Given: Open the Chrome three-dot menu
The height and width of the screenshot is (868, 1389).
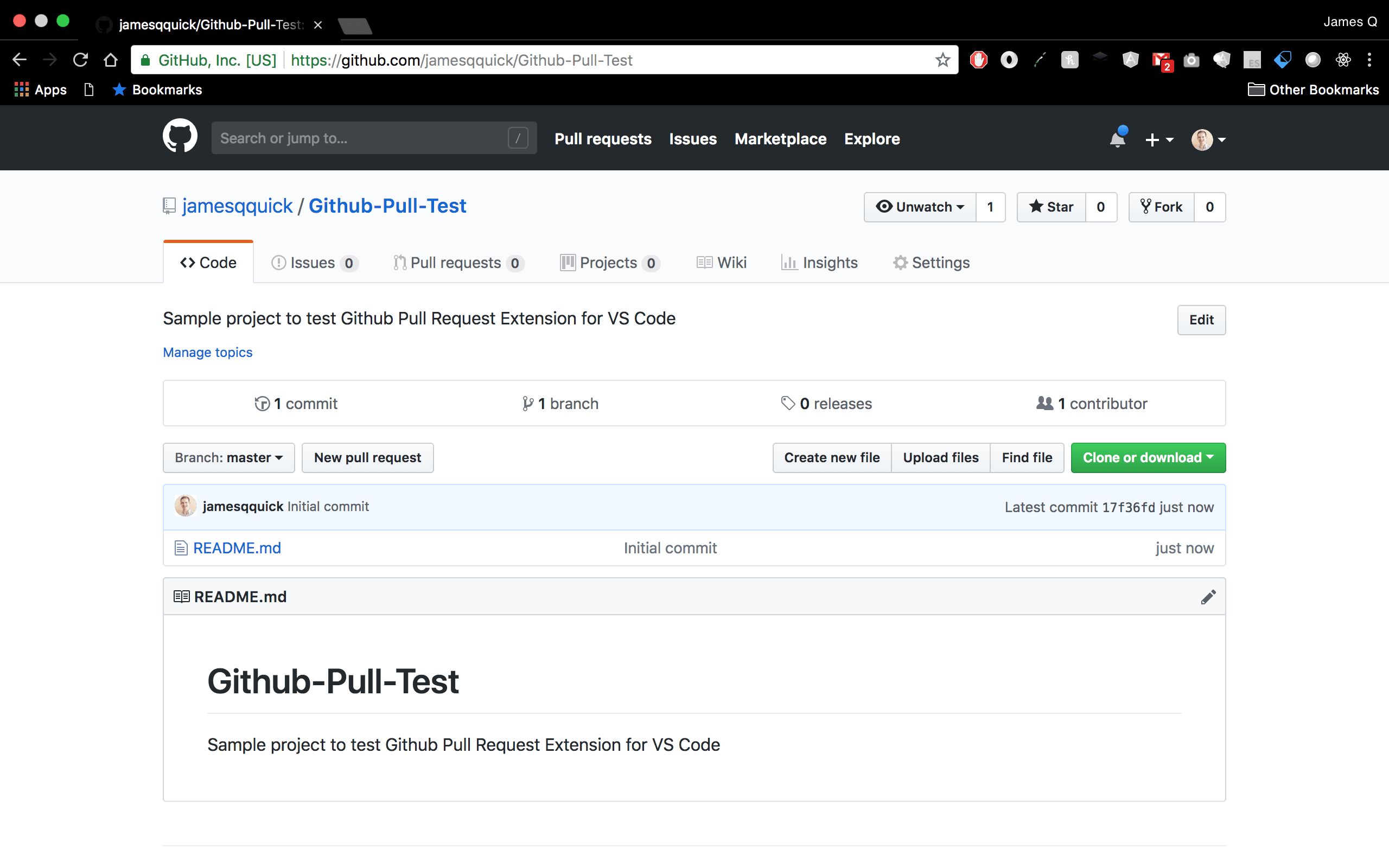Looking at the screenshot, I should pos(1369,60).
